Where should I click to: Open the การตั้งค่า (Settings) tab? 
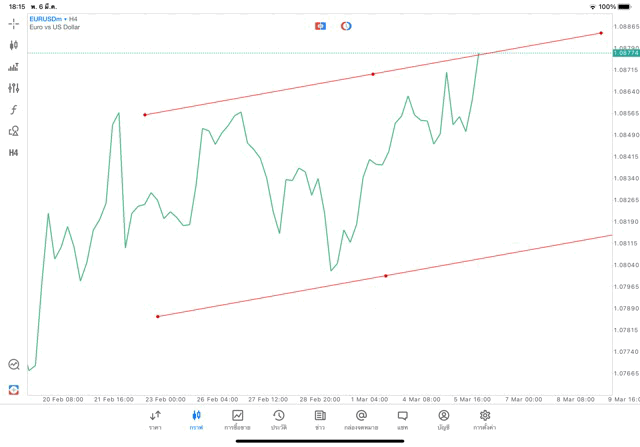[484, 419]
